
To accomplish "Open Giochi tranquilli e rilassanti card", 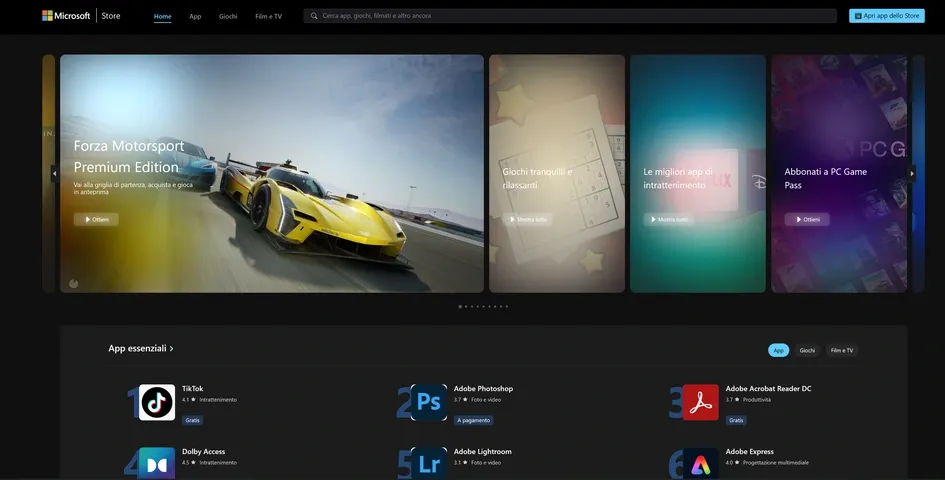I will tap(557, 174).
